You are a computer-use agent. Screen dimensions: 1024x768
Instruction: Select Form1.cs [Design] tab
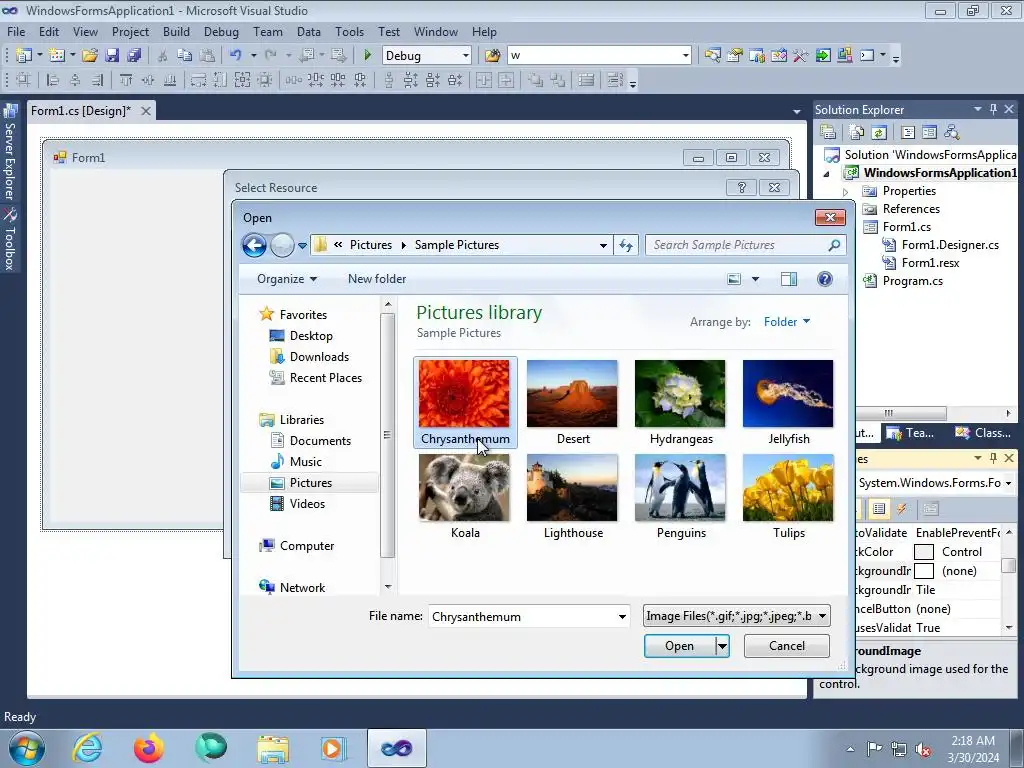[x=80, y=111]
